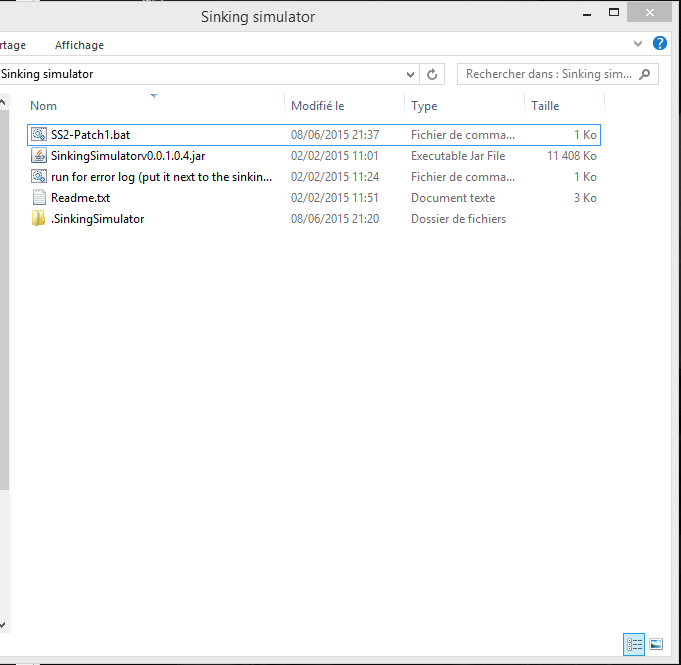
Task: Click the .SinkingSimulator folder icon
Action: click(x=38, y=218)
